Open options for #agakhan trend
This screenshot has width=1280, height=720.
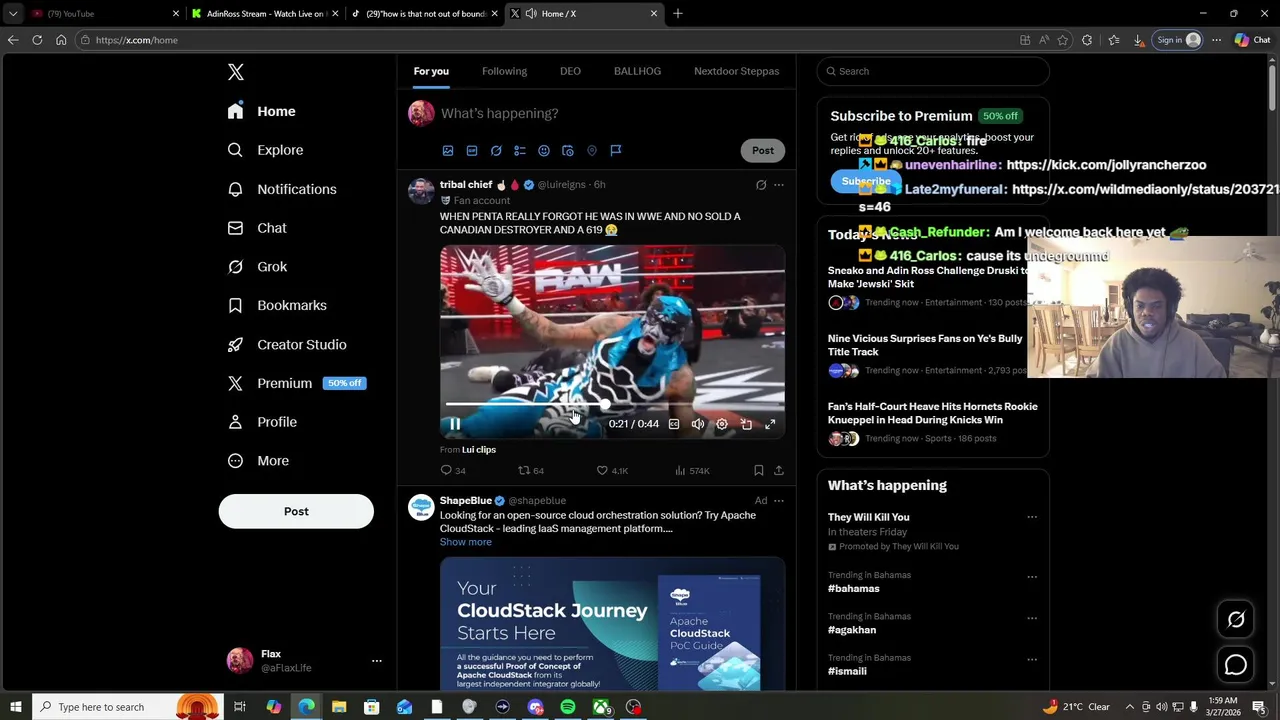click(1032, 618)
